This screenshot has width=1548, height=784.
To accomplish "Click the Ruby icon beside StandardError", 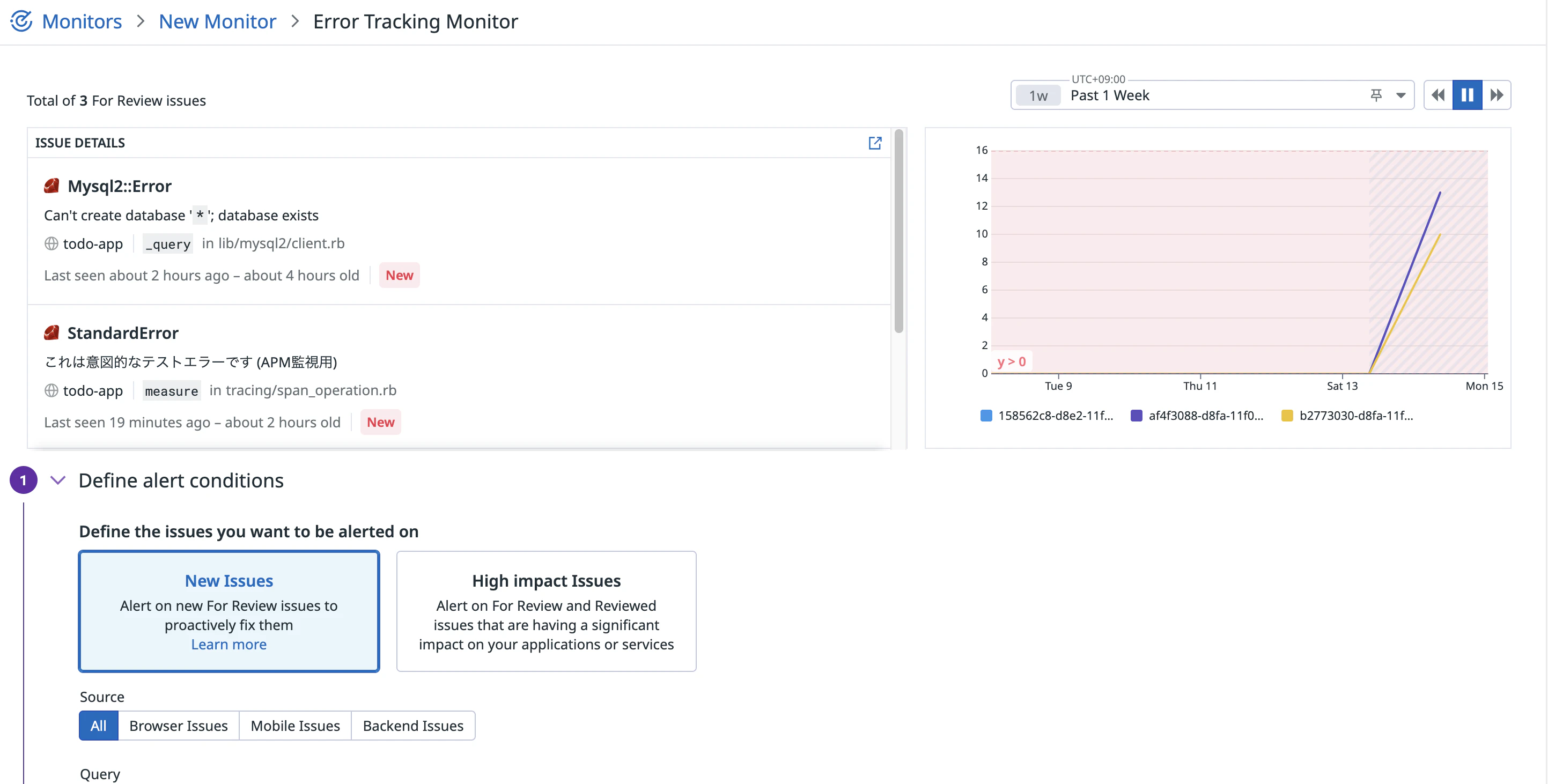I will (x=51, y=332).
